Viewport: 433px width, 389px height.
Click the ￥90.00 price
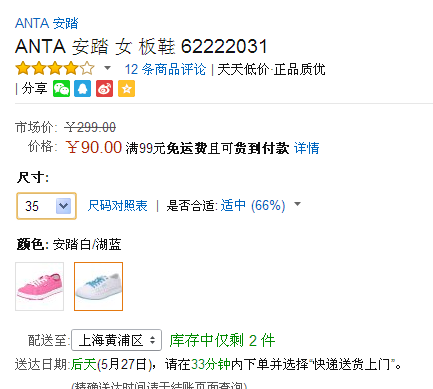pos(94,147)
